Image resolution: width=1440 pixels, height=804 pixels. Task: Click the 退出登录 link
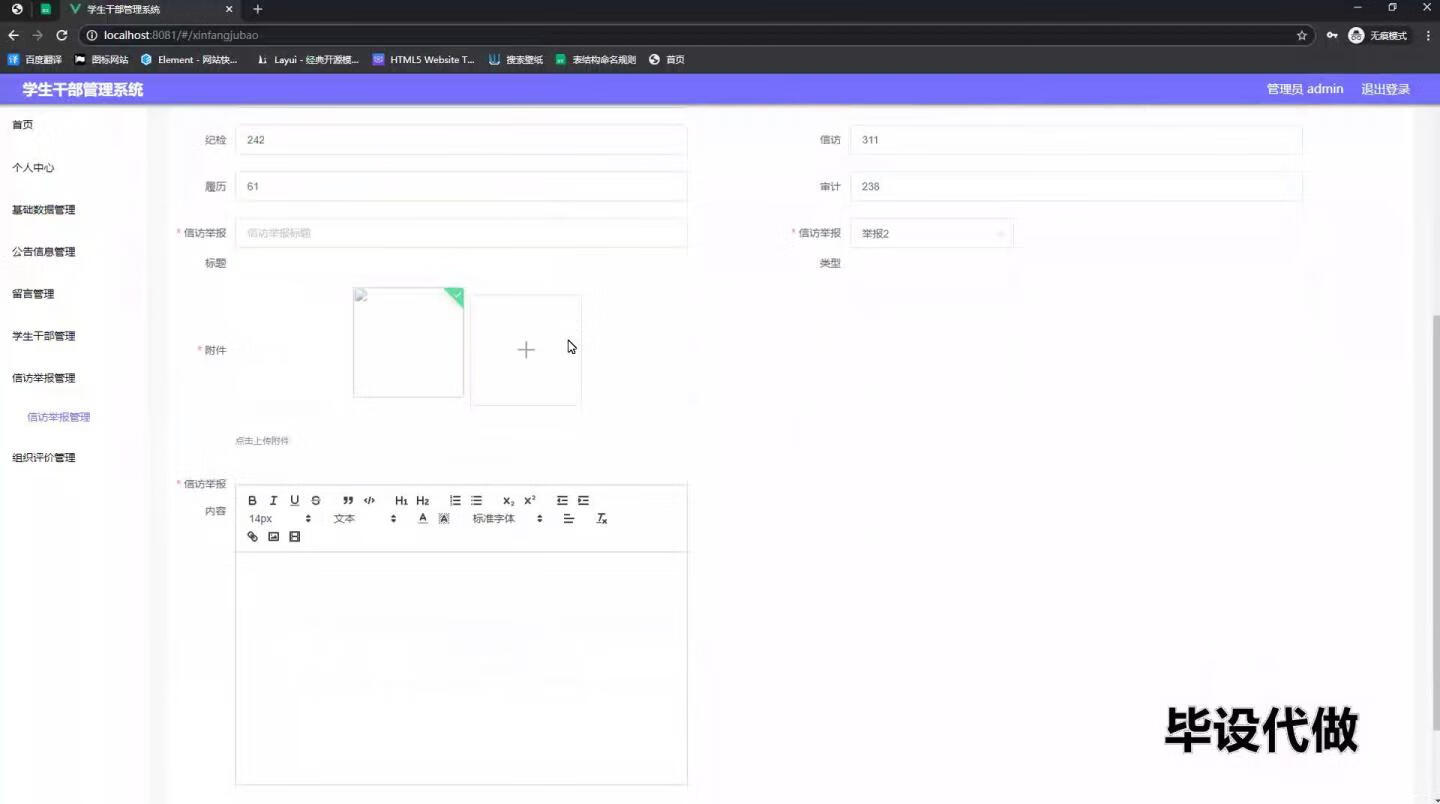coord(1385,89)
